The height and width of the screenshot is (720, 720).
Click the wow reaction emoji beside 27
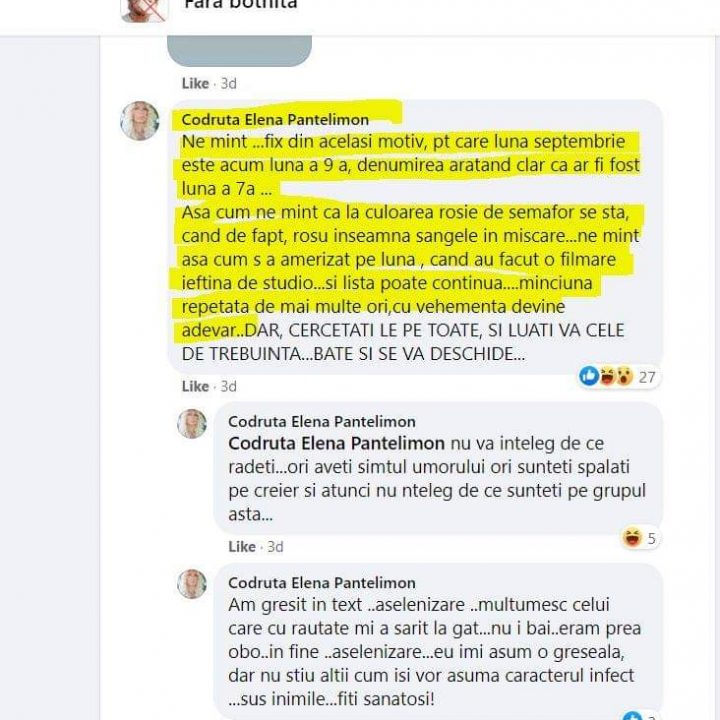click(x=624, y=376)
